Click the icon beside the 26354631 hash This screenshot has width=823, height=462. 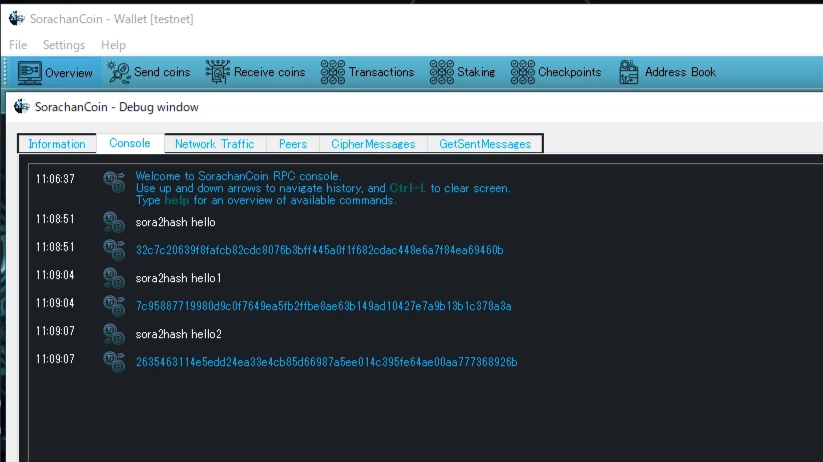click(x=114, y=362)
